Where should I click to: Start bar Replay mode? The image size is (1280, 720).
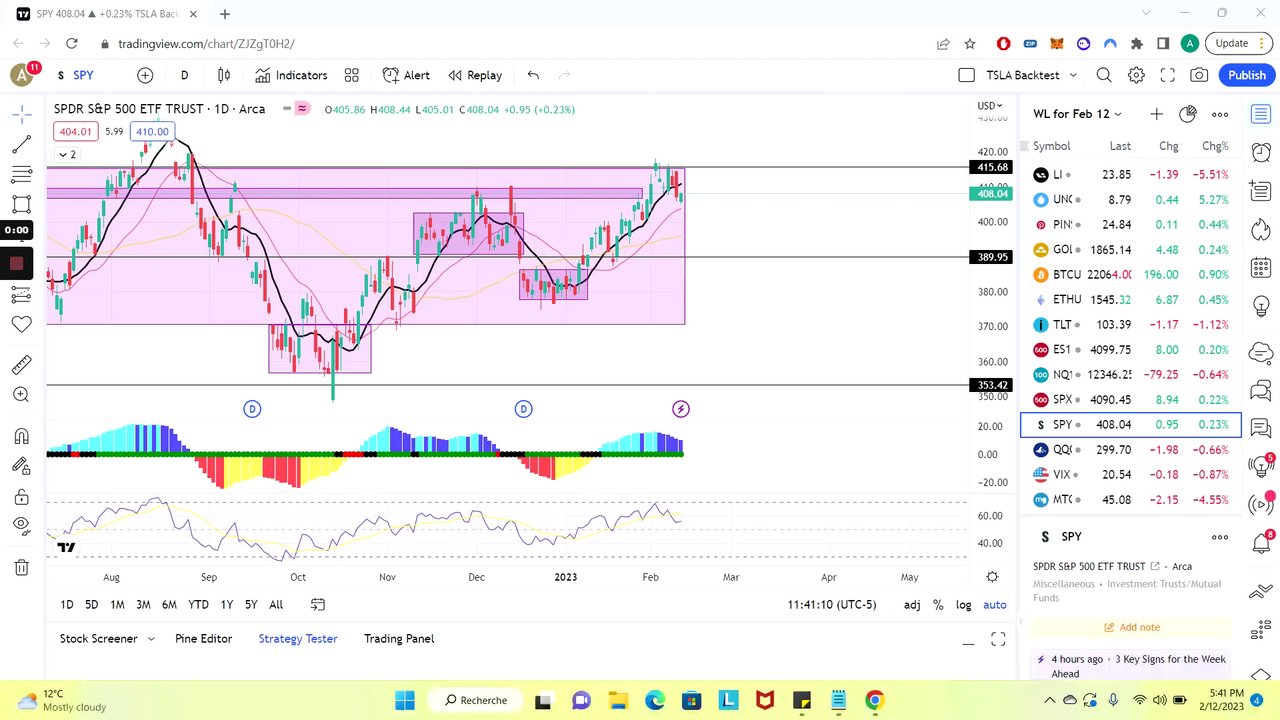[475, 75]
